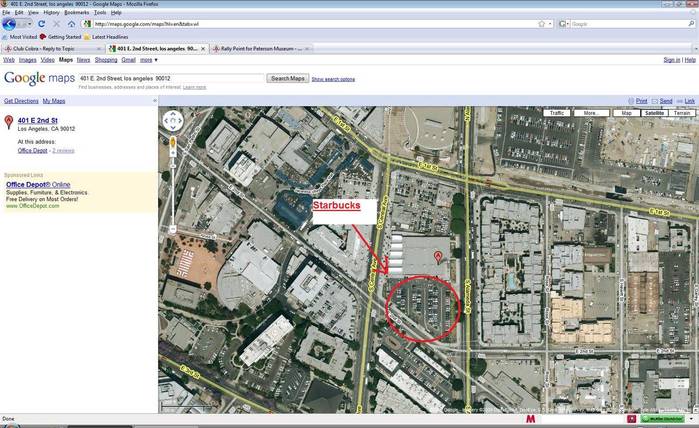Viewport: 699px width, 428px height.
Task: Click the Search Maps button
Action: pos(288,78)
